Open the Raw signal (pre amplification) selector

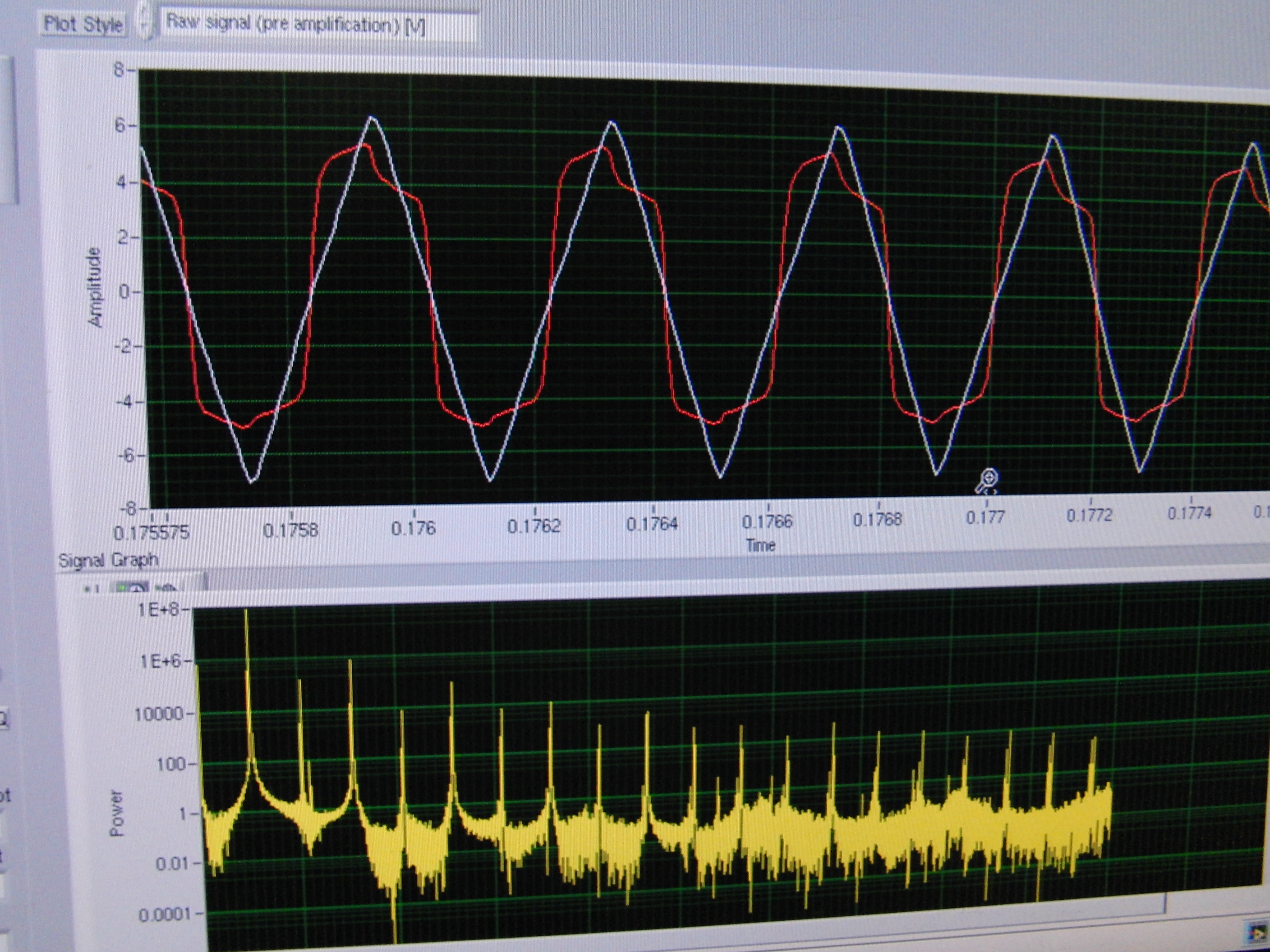coord(319,25)
